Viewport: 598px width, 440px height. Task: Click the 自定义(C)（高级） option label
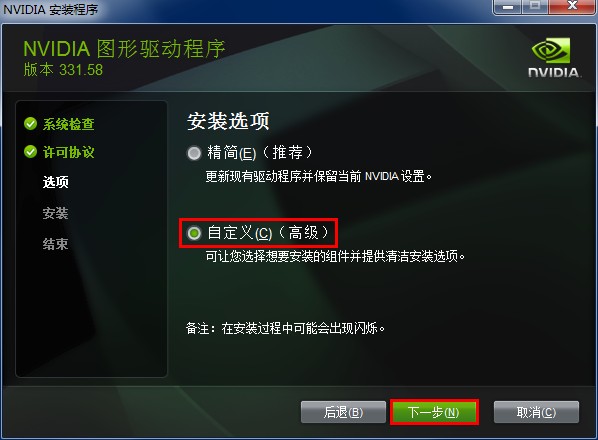[268, 233]
